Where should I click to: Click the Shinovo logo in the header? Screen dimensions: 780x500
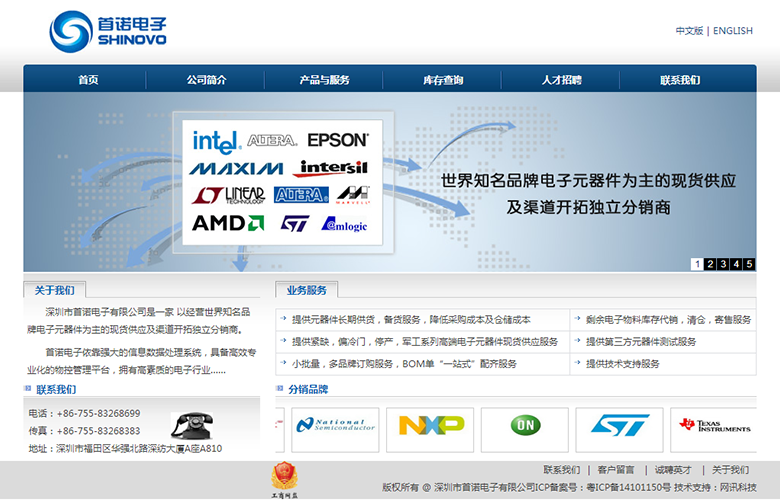(x=108, y=32)
